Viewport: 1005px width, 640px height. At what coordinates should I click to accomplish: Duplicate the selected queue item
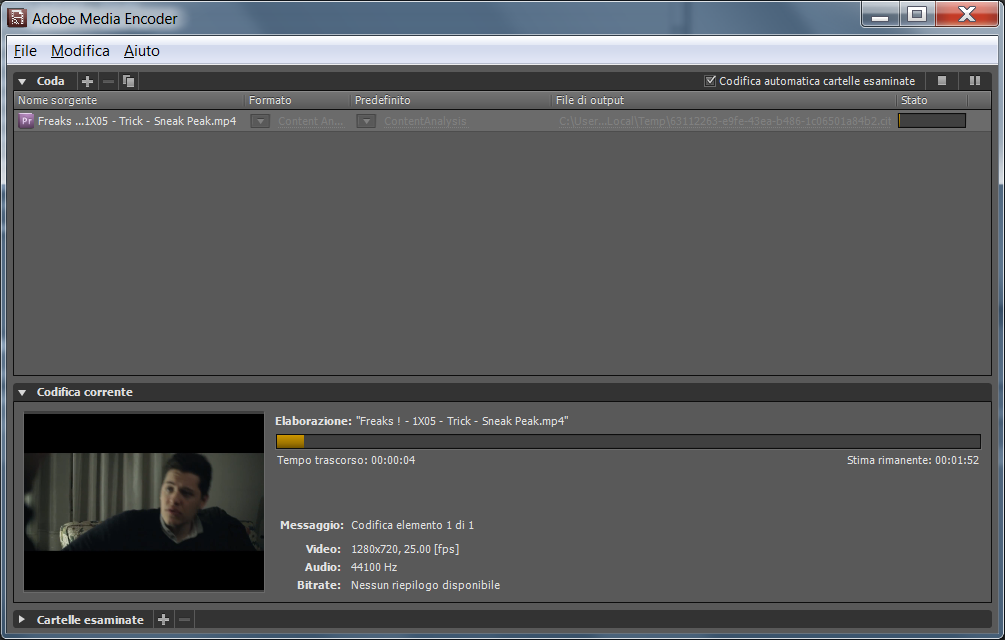coord(129,81)
